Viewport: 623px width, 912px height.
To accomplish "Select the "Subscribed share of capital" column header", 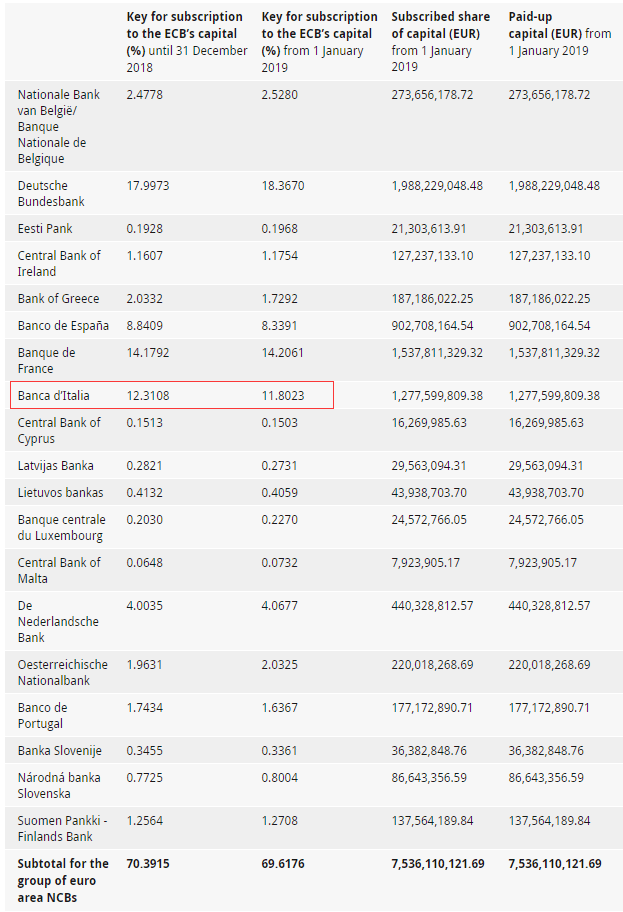I will pos(440,32).
